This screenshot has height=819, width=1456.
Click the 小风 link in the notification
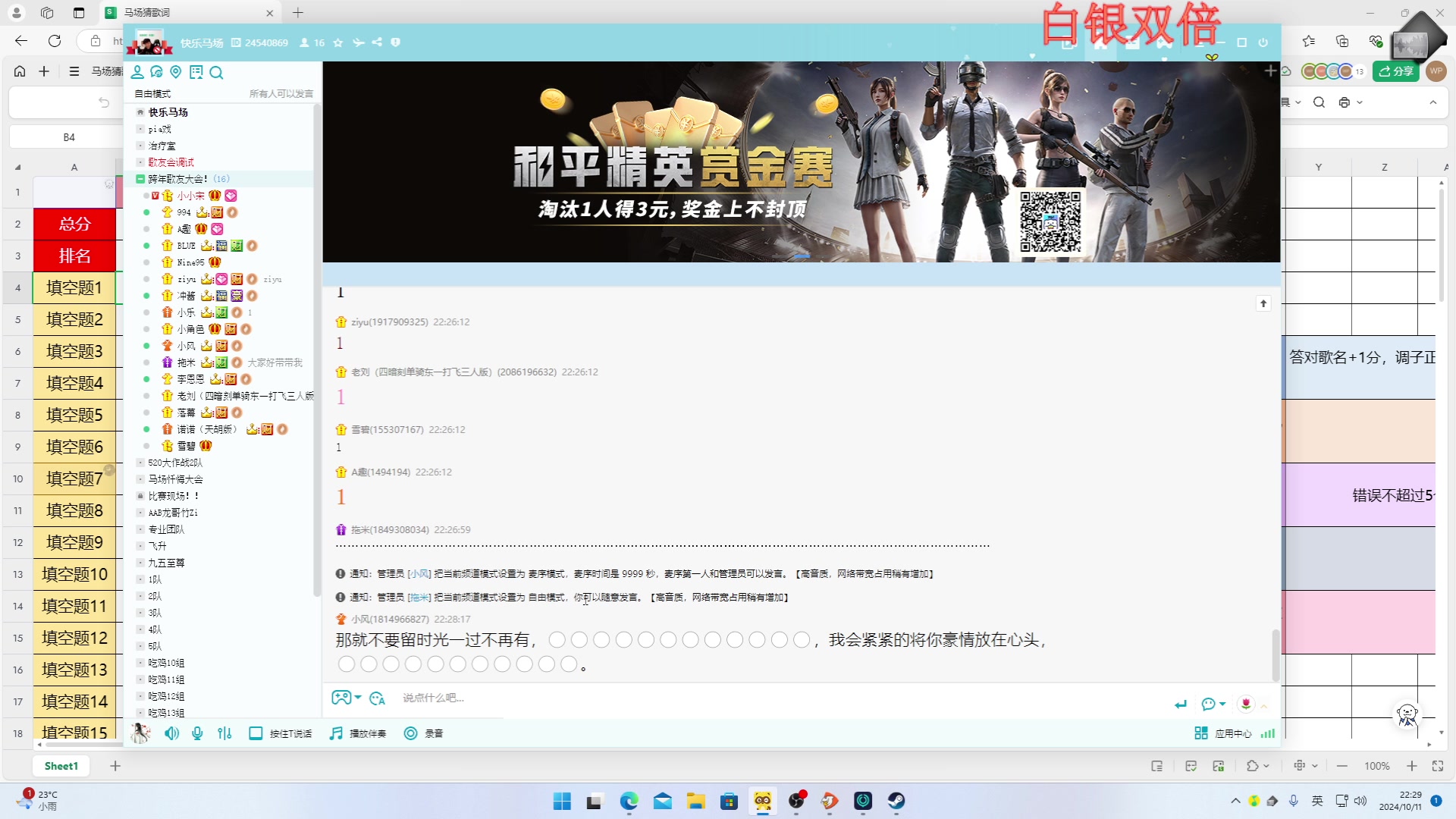pyautogui.click(x=419, y=574)
